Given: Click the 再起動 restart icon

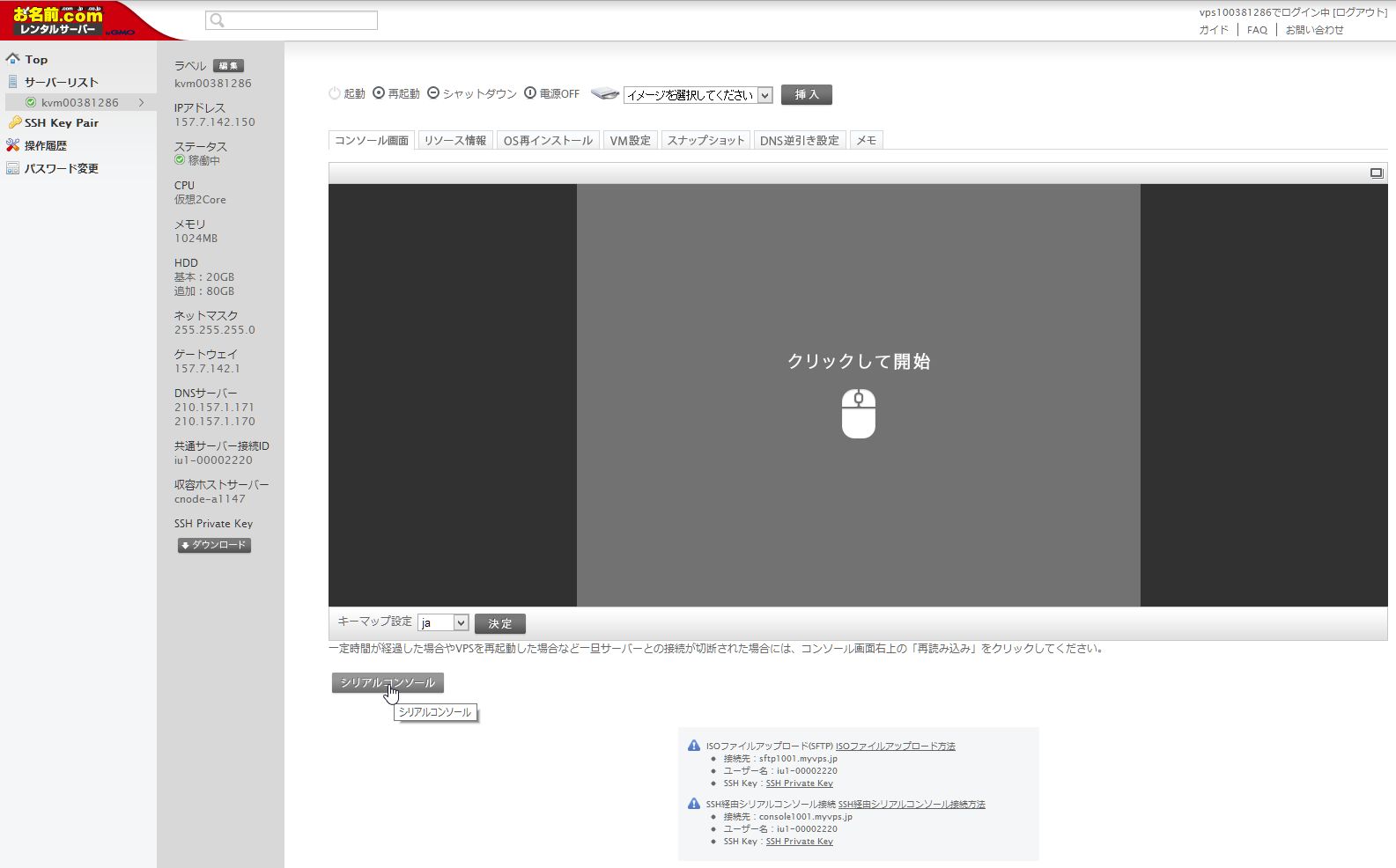Looking at the screenshot, I should click(x=379, y=92).
